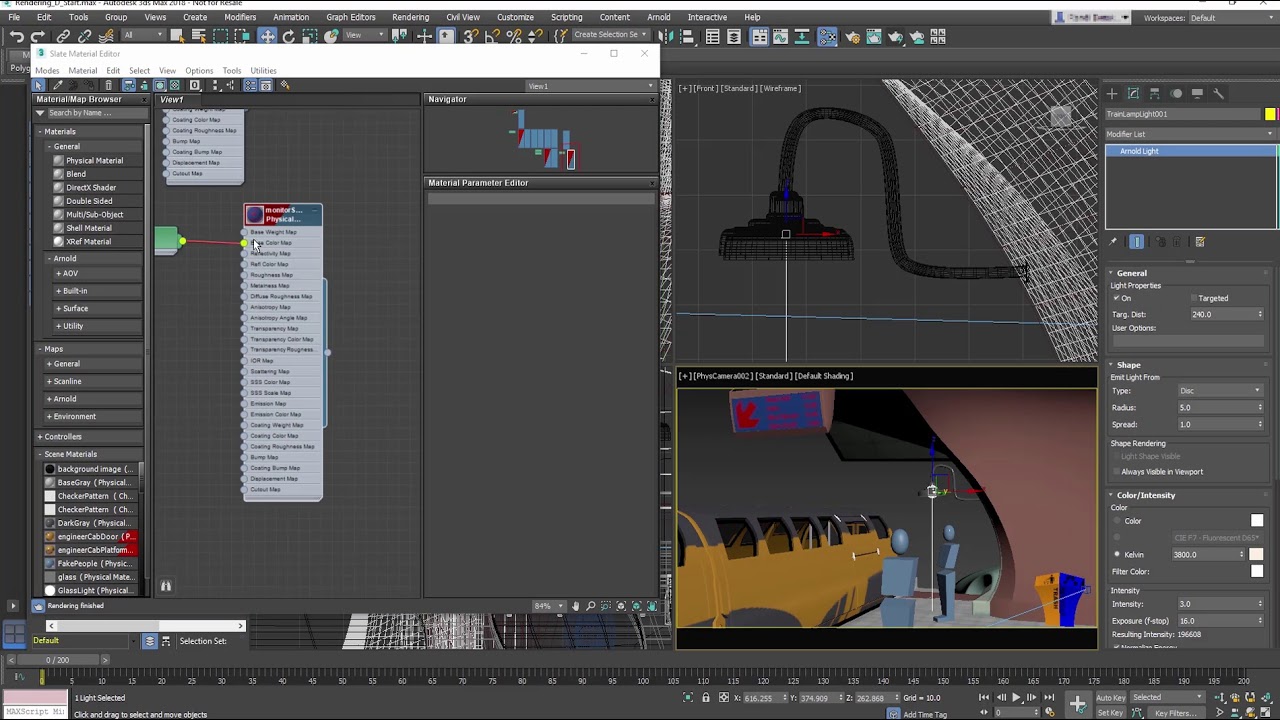
Task: Toggle the selection lock icon in status bar
Action: [x=706, y=697]
